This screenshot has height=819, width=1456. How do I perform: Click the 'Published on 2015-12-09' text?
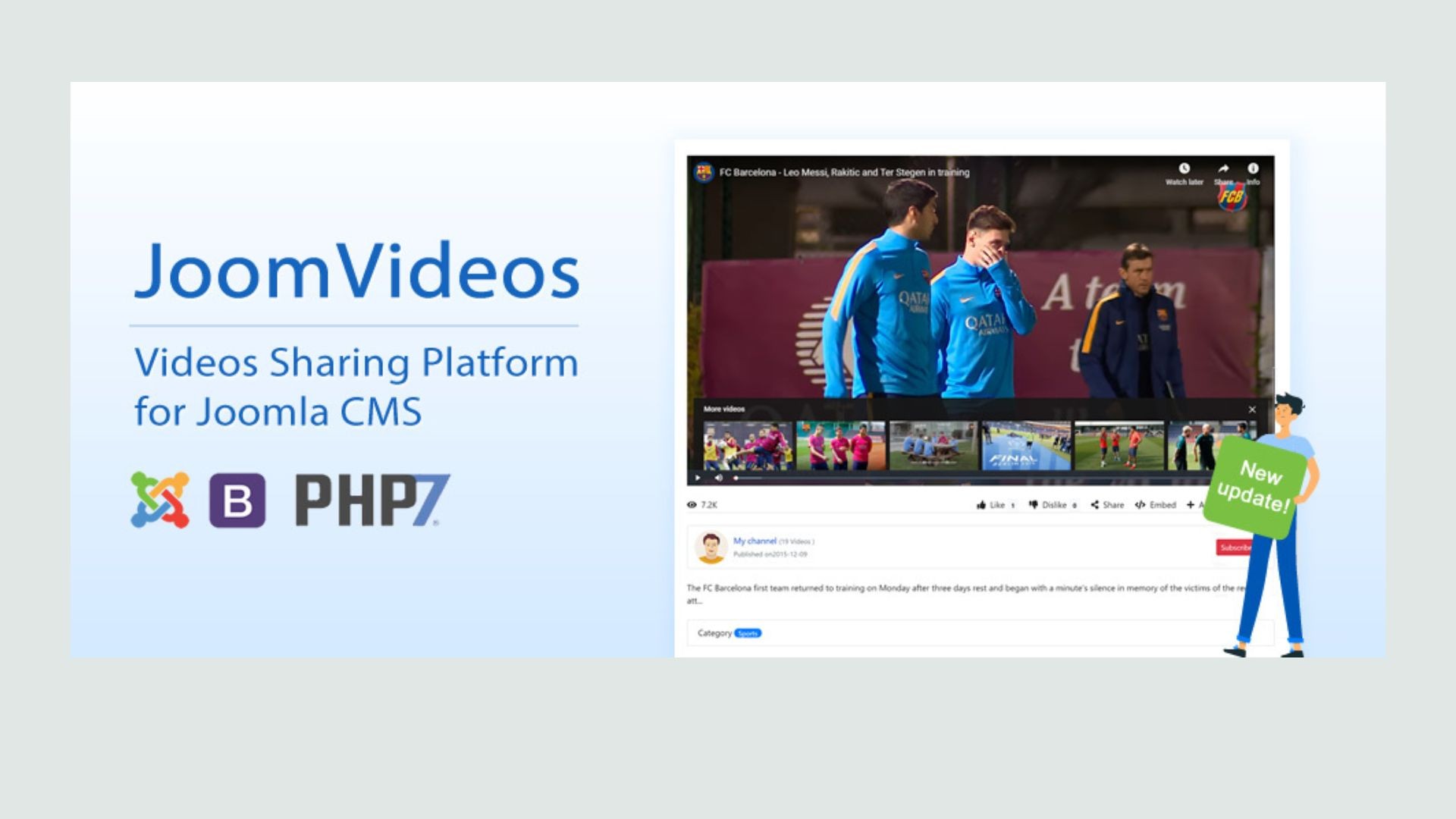[x=770, y=554]
